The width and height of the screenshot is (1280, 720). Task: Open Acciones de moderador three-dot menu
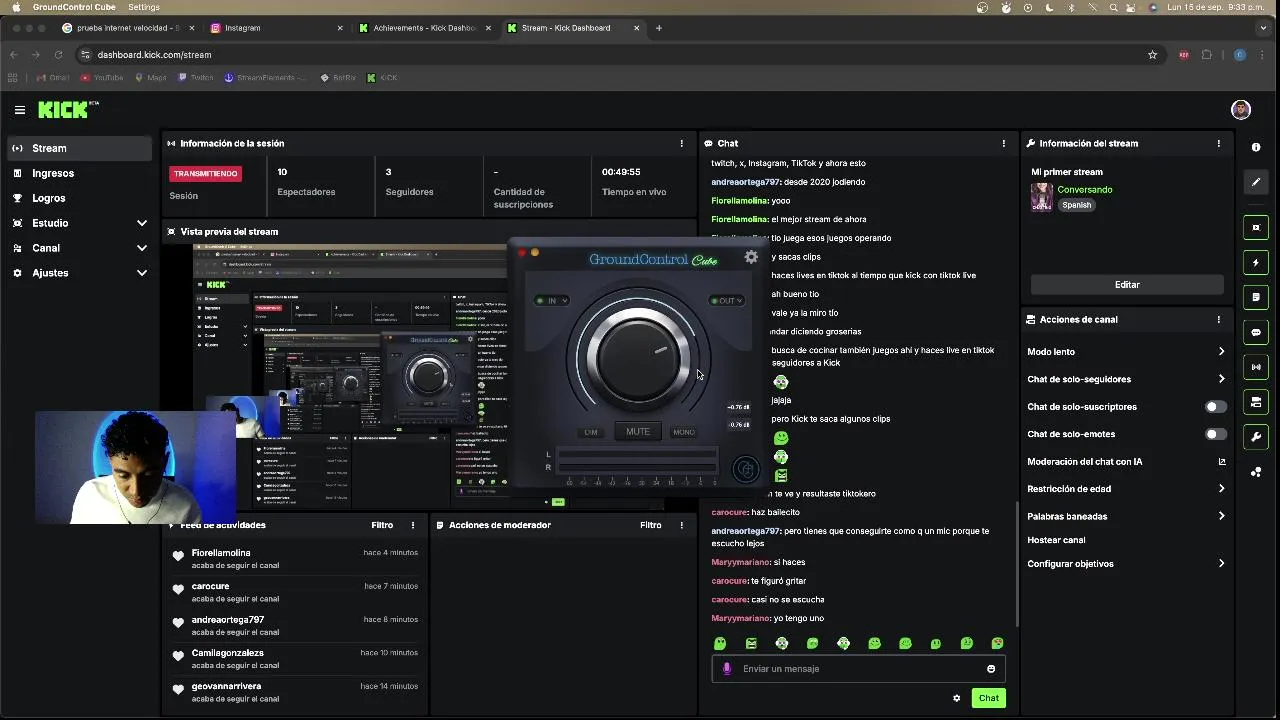tap(682, 525)
